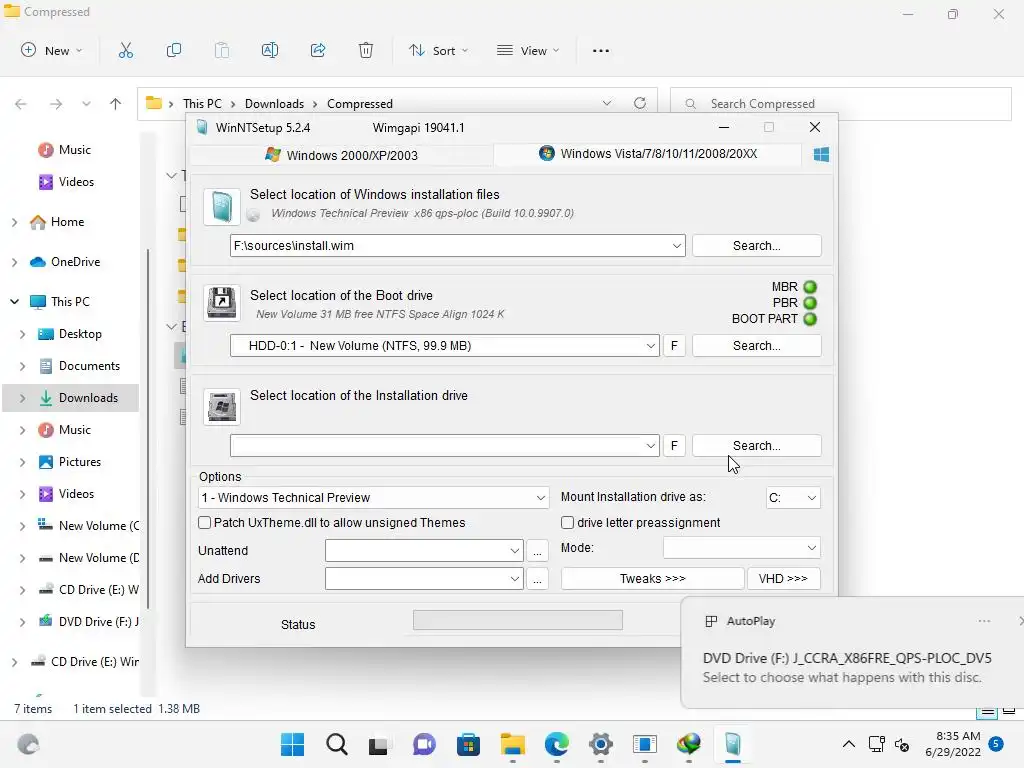
Task: Browse for Add Drivers with ellipsis button
Action: [x=537, y=579]
